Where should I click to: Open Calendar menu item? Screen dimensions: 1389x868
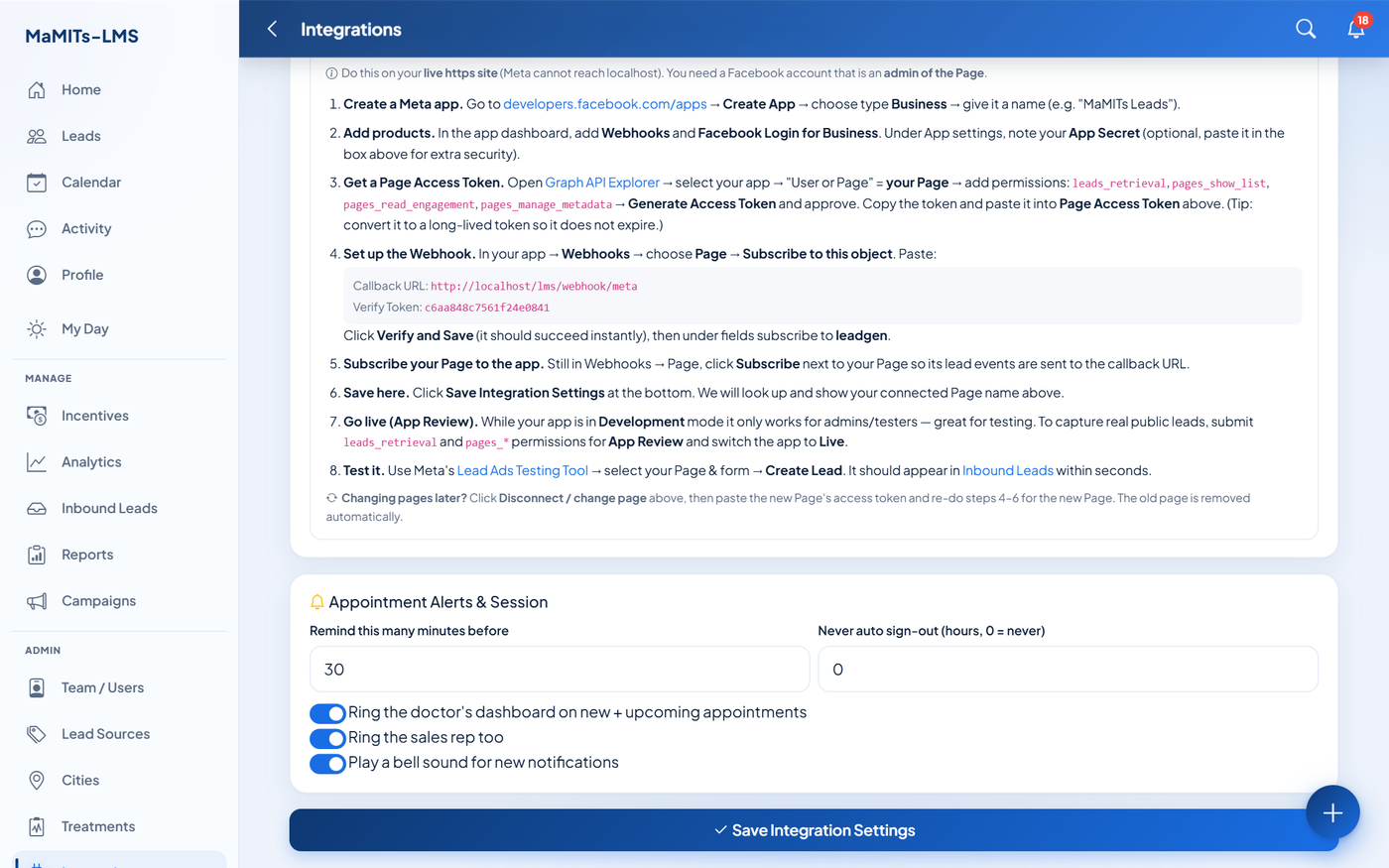coord(119,183)
